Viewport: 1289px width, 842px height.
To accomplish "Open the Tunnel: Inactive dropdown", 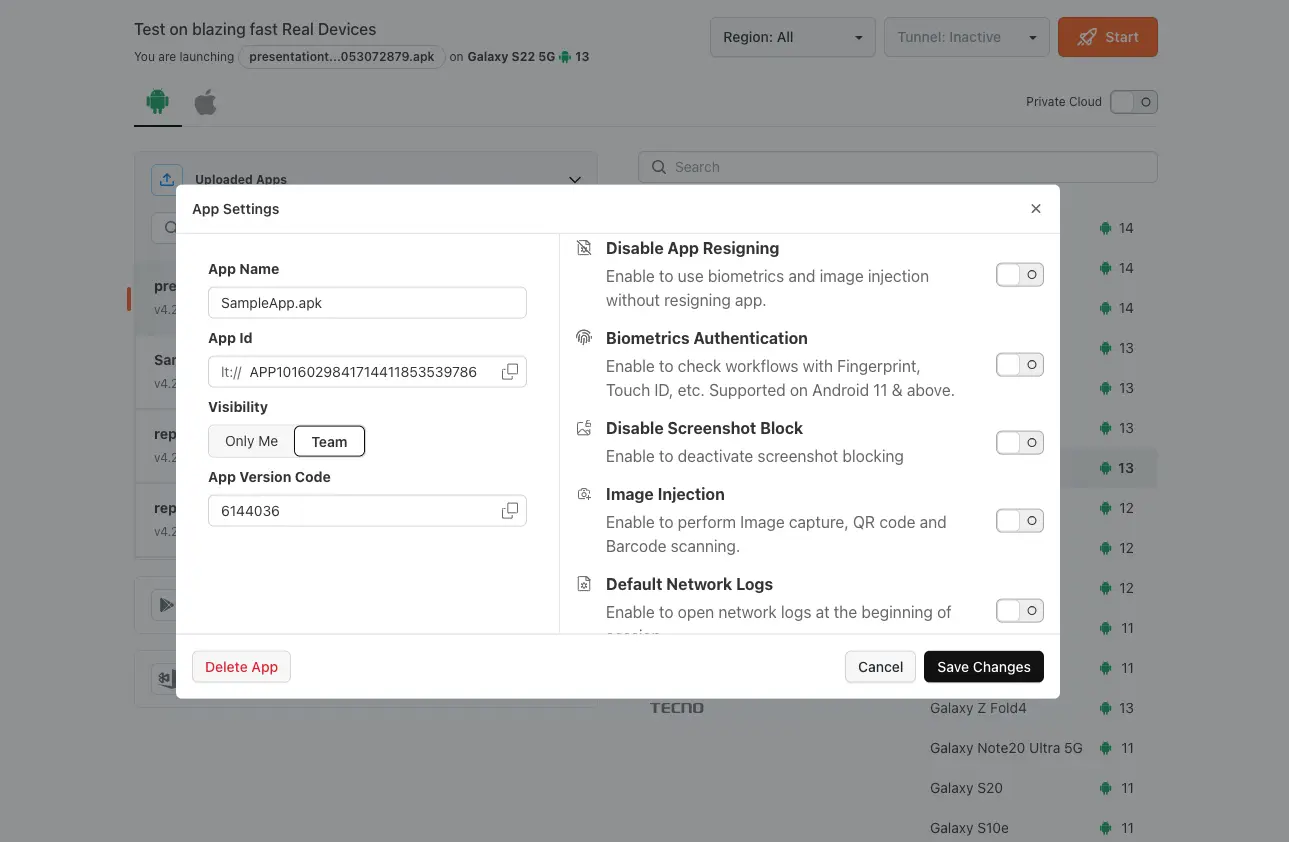I will click(966, 38).
